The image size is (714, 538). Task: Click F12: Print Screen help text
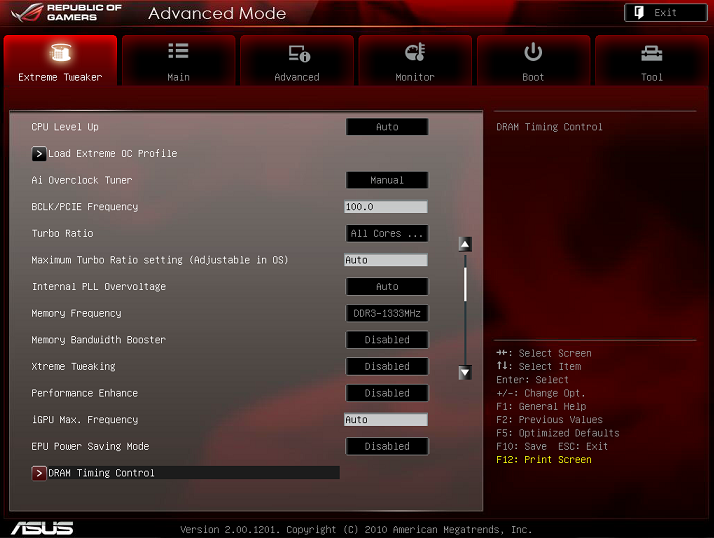pos(544,460)
